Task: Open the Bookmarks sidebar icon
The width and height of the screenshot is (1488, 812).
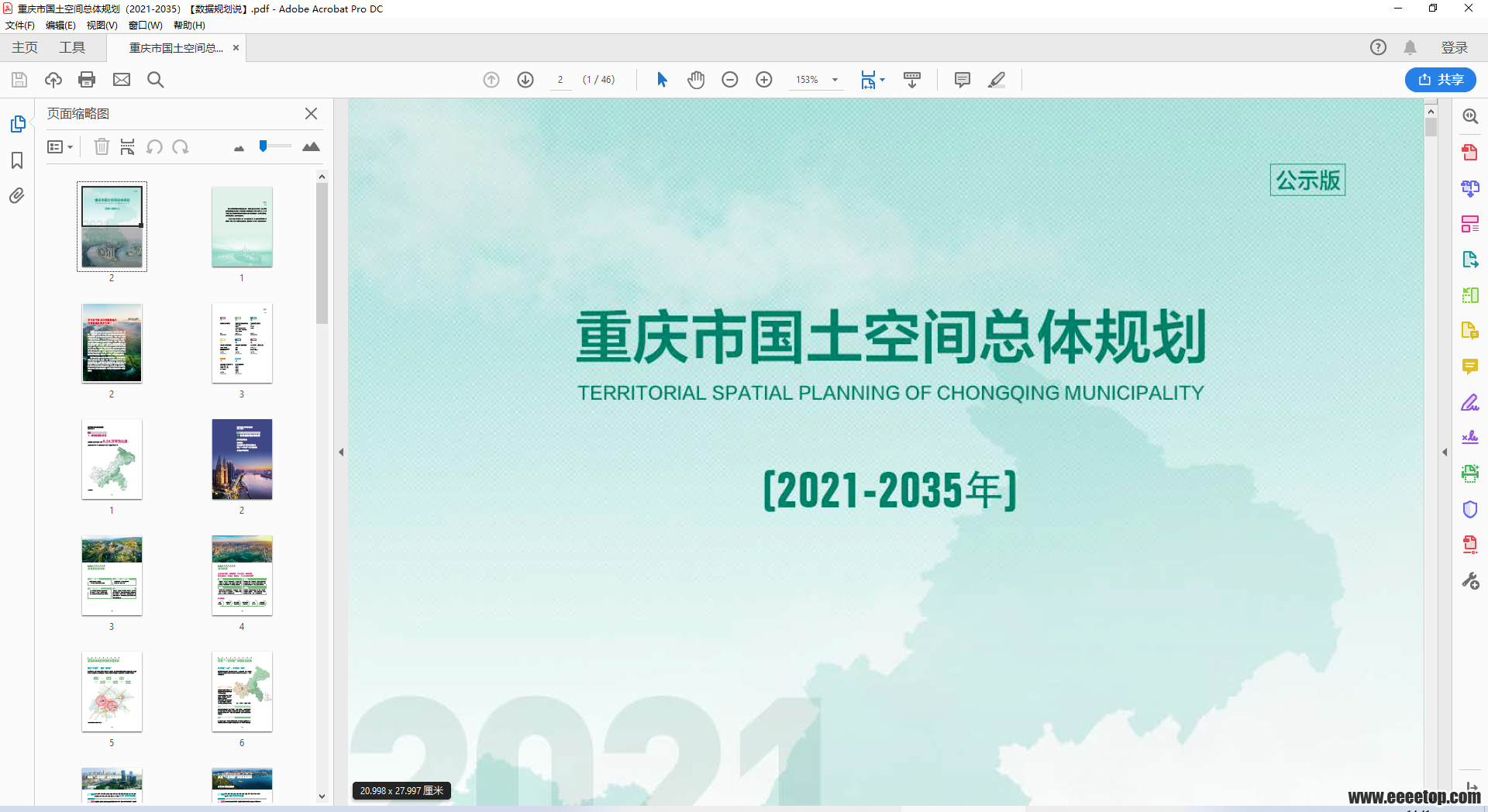Action: click(17, 160)
